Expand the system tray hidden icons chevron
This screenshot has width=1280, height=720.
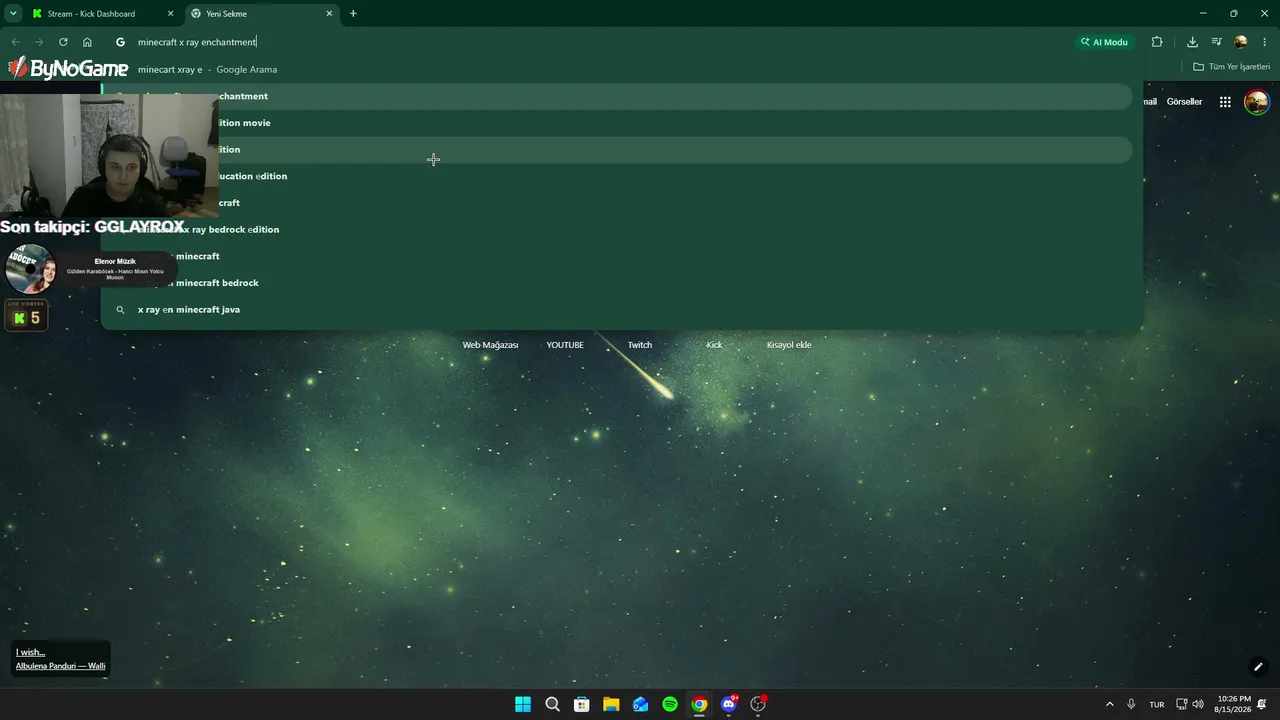click(1109, 704)
